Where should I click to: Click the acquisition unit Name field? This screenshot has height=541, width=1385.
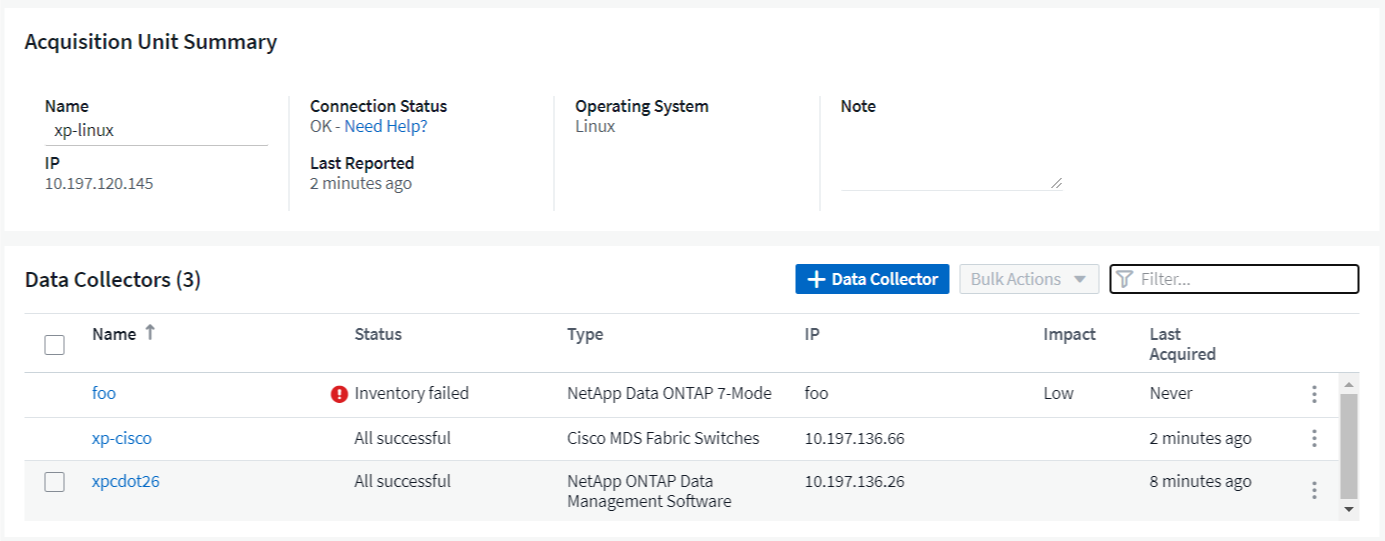coord(156,130)
